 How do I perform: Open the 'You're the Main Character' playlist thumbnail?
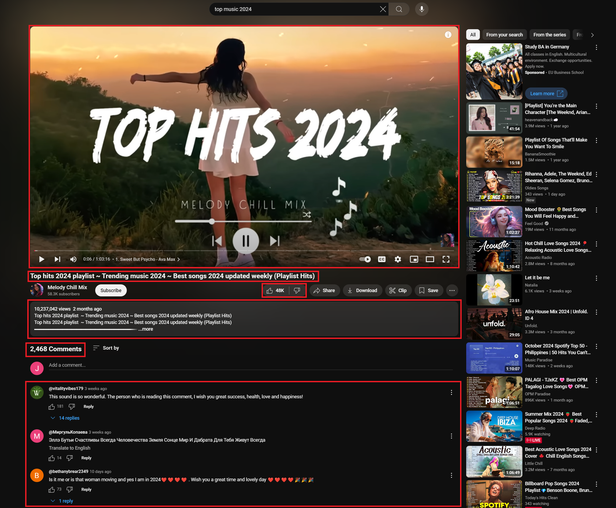(x=494, y=118)
